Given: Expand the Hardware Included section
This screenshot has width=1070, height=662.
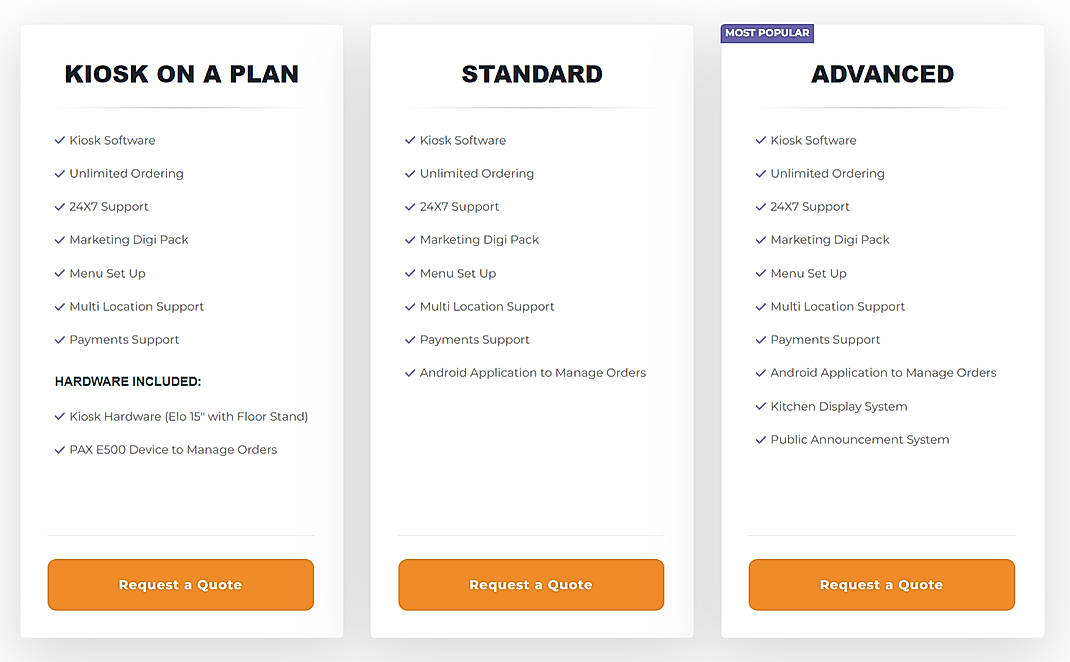Looking at the screenshot, I should [x=128, y=381].
